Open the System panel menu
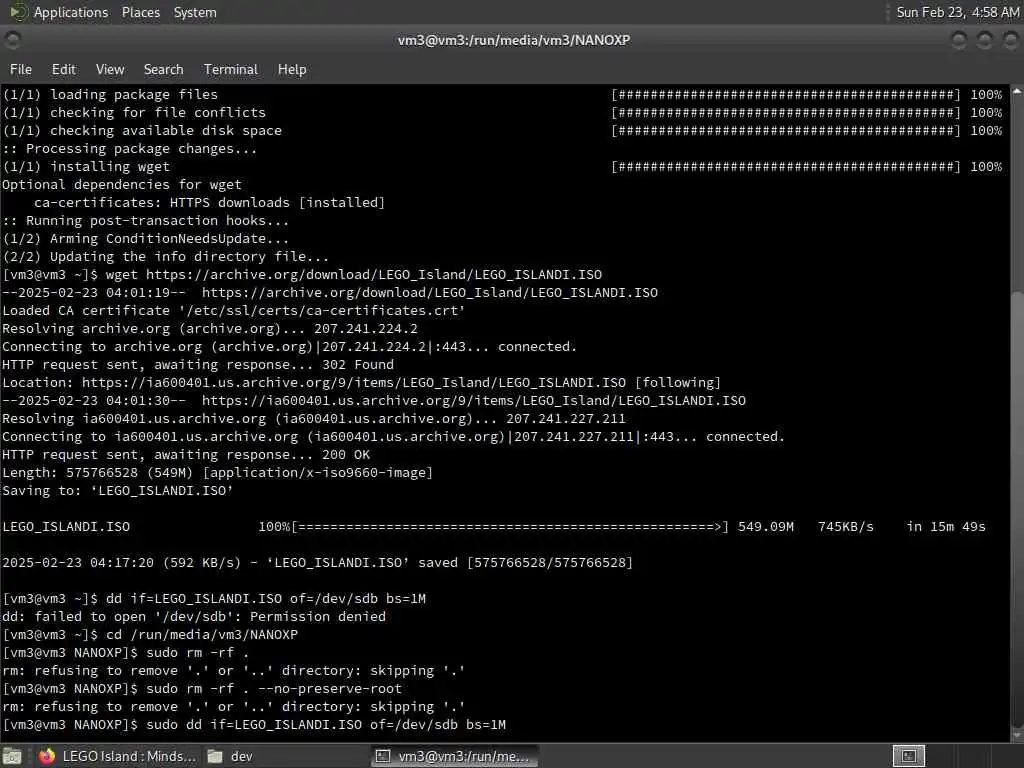This screenshot has width=1024, height=768. (x=195, y=12)
